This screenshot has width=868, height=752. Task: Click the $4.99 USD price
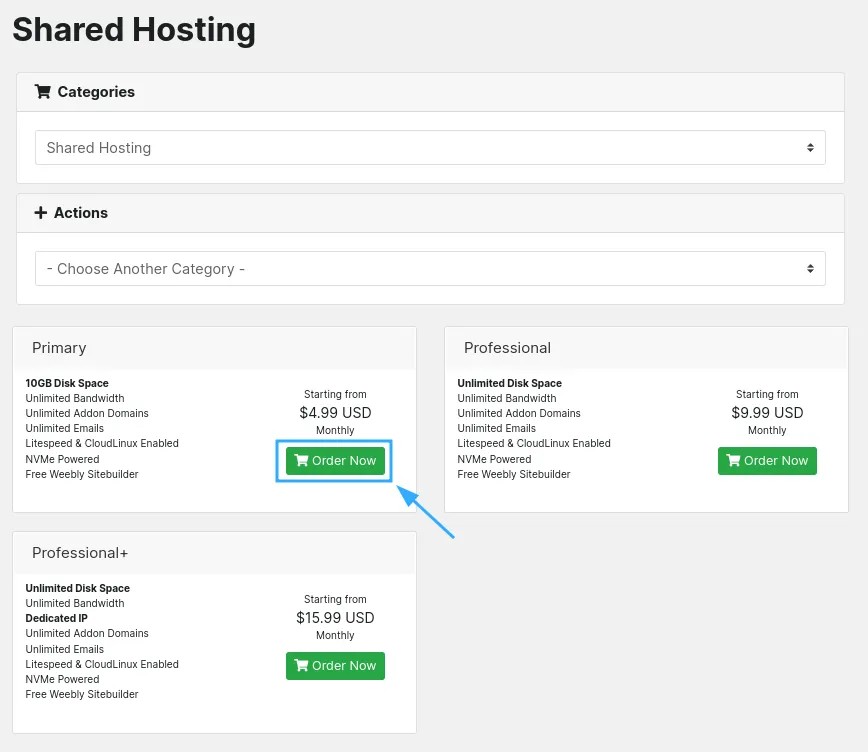coord(335,413)
